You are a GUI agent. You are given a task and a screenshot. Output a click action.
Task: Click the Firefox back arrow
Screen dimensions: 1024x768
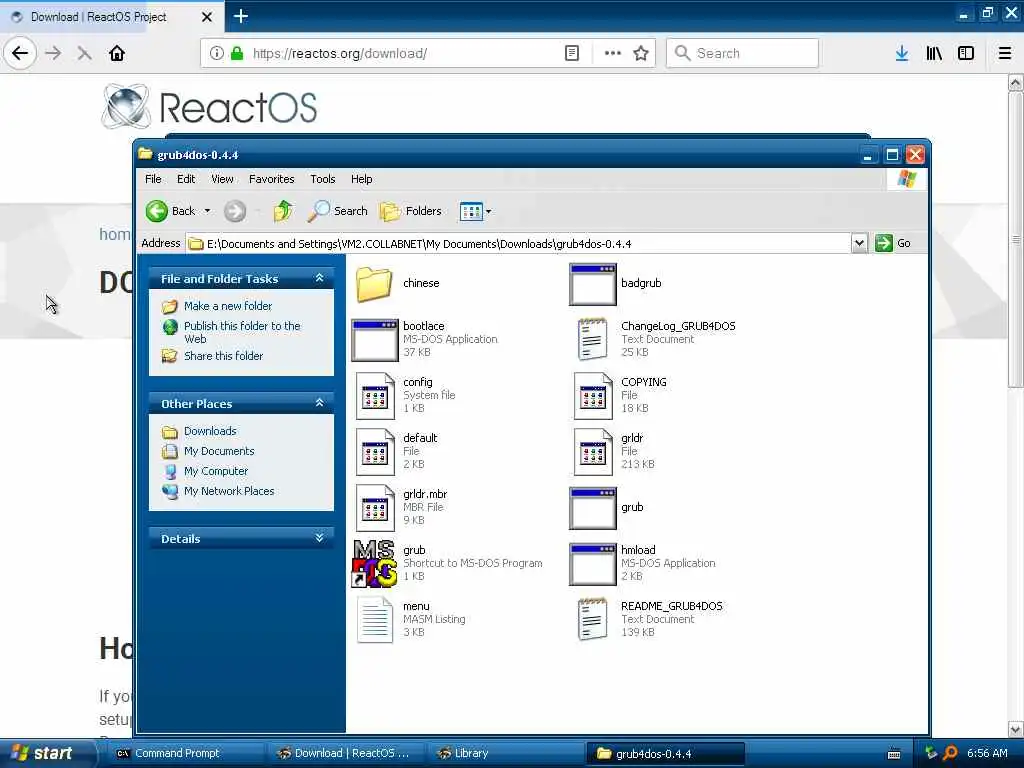[x=20, y=54]
